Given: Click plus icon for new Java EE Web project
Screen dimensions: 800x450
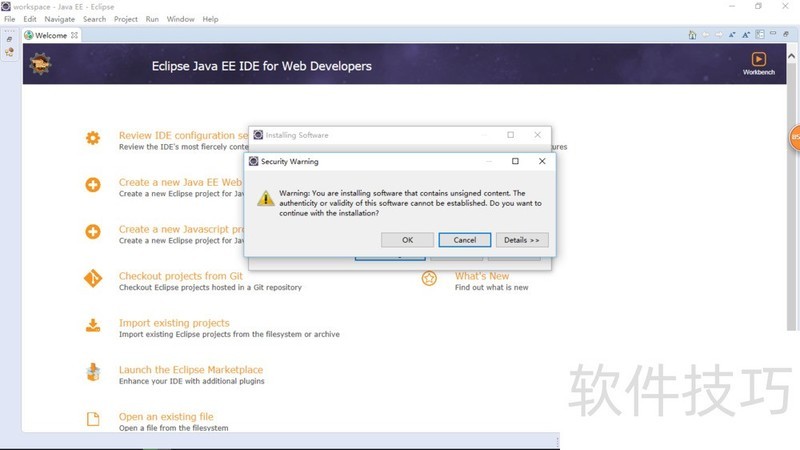Looking at the screenshot, I should [x=93, y=185].
